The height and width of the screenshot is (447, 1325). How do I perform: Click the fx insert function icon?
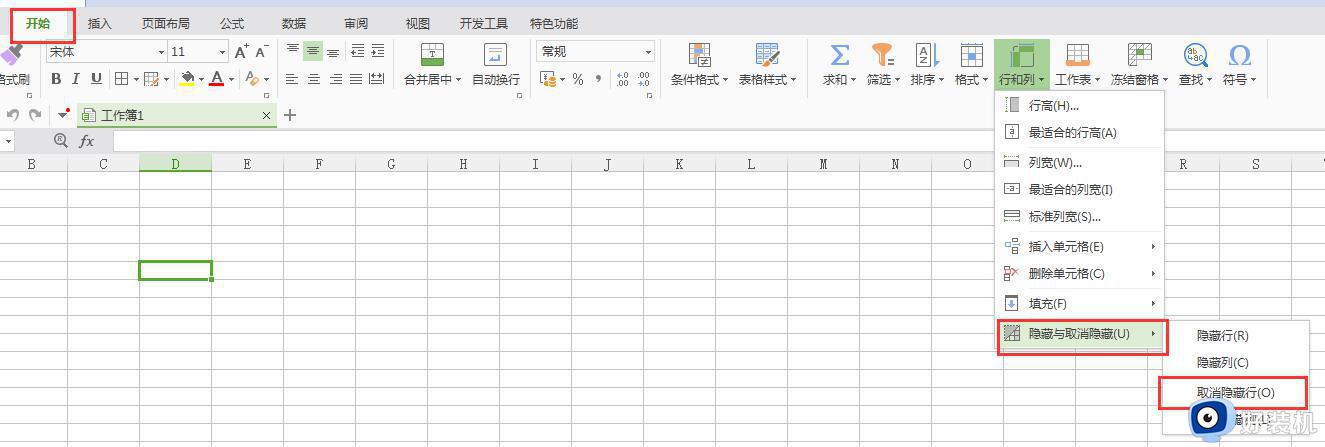pos(87,142)
